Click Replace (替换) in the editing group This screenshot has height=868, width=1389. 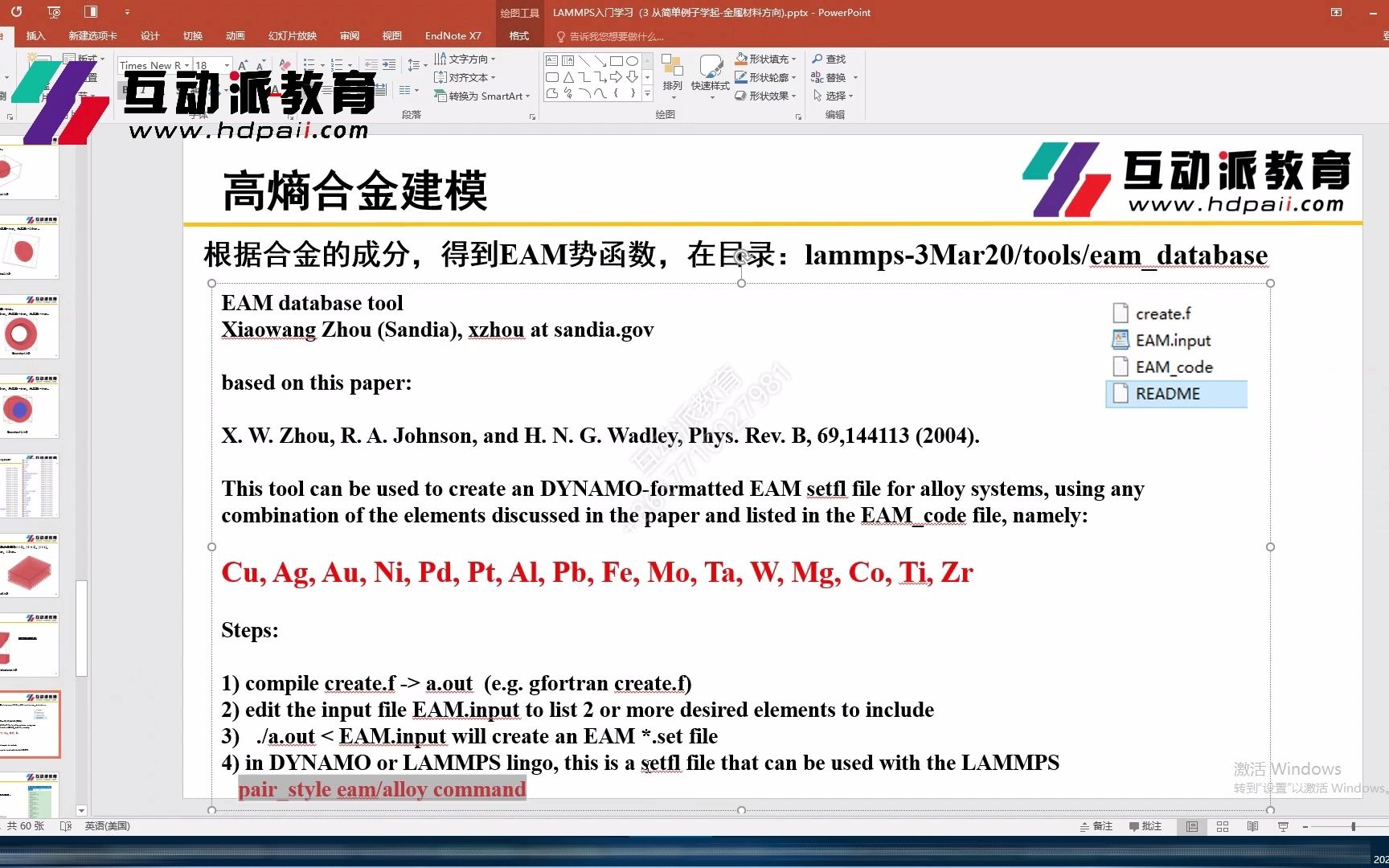[x=834, y=77]
